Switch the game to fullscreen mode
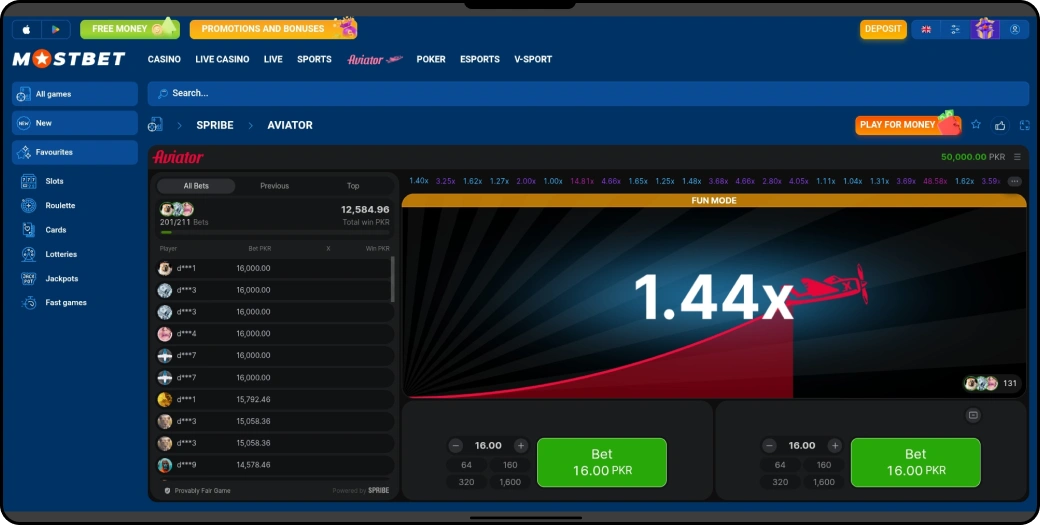 click(1025, 125)
